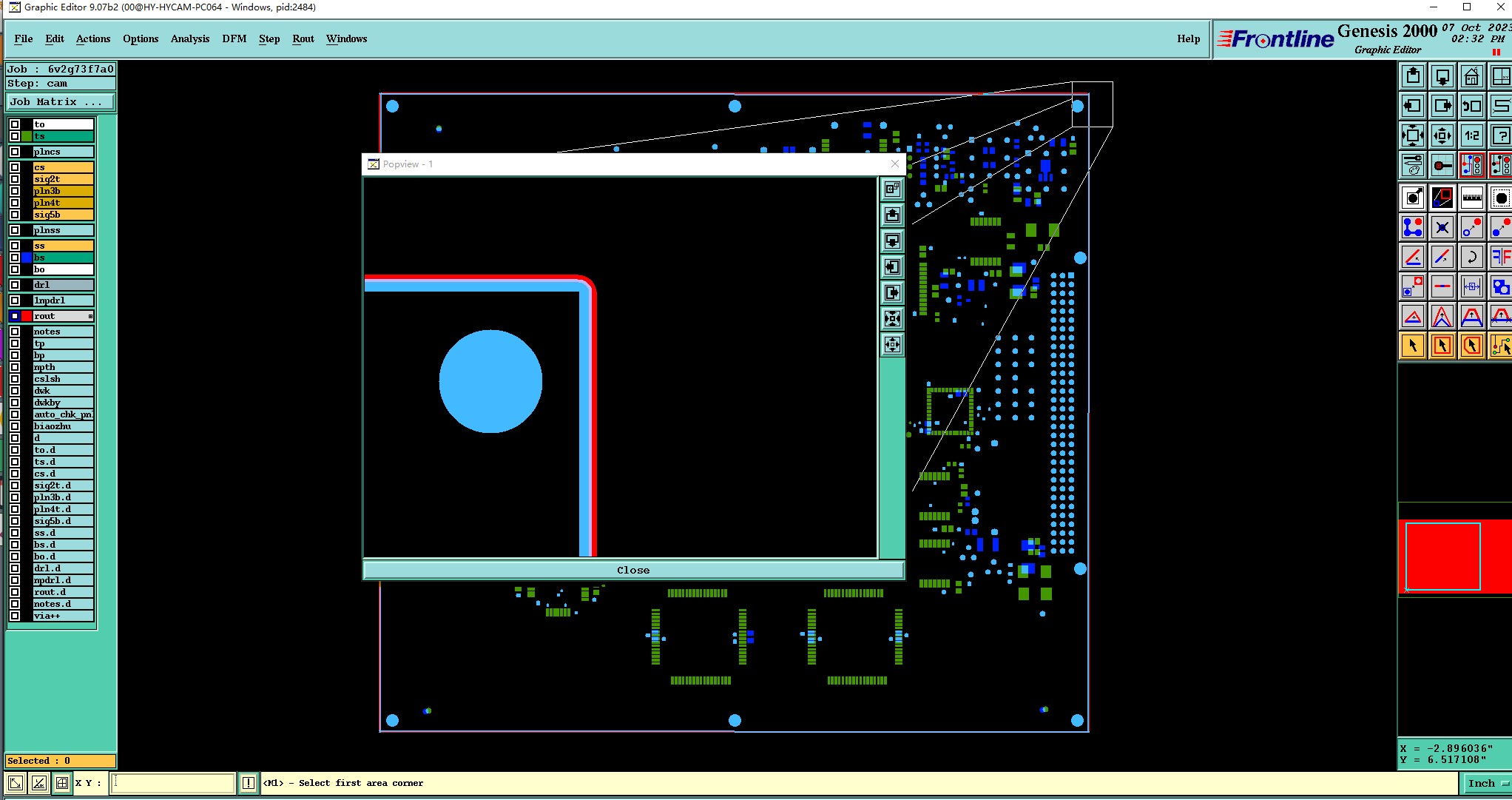Screen dimensions: 1512x800
Task: Click the Popview pan up icon
Action: [x=893, y=215]
